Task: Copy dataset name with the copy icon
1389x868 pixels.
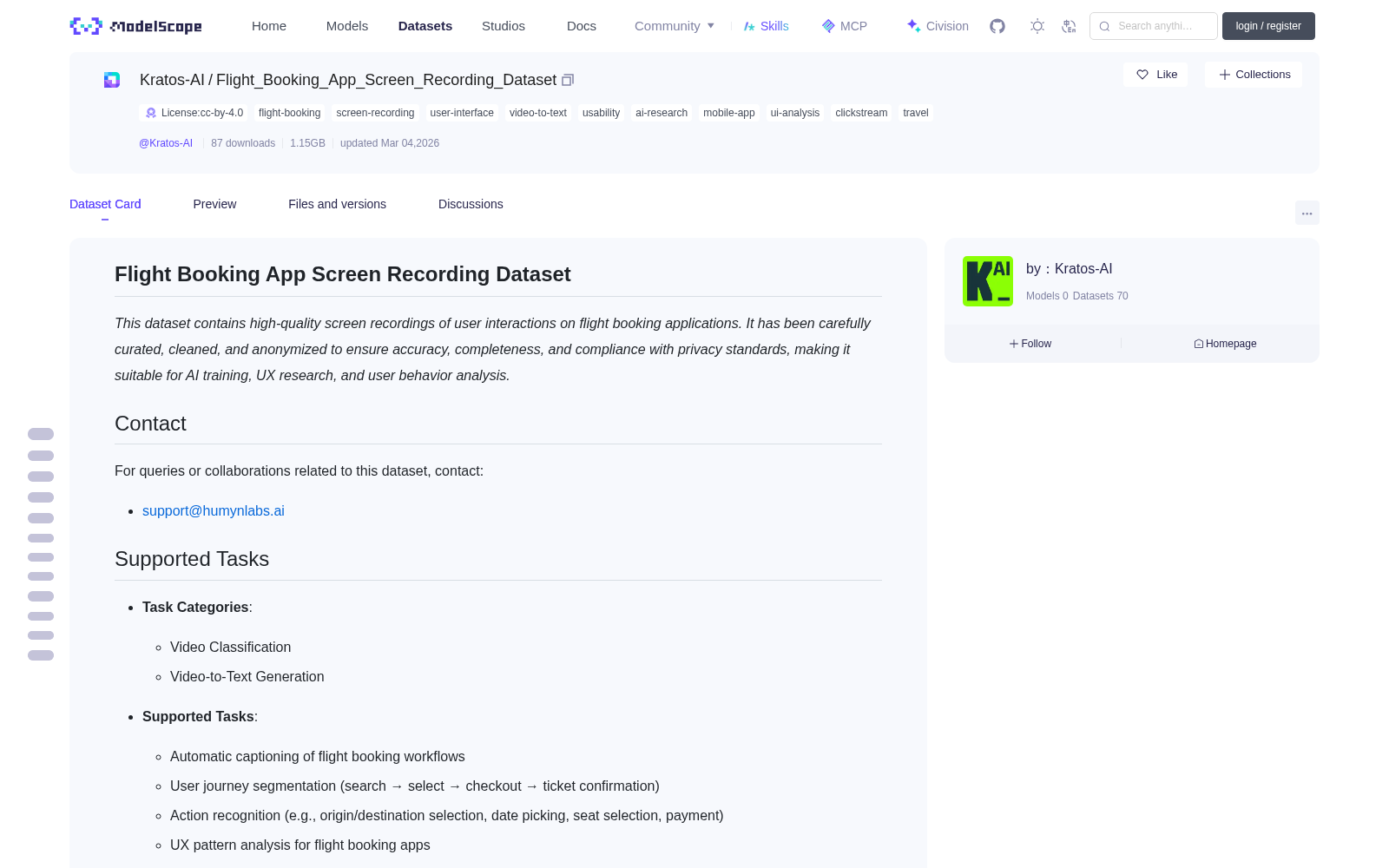Action: (568, 80)
